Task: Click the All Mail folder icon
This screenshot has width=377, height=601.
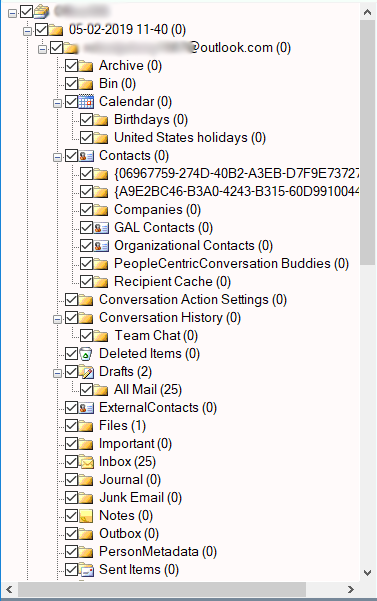Action: [x=101, y=390]
